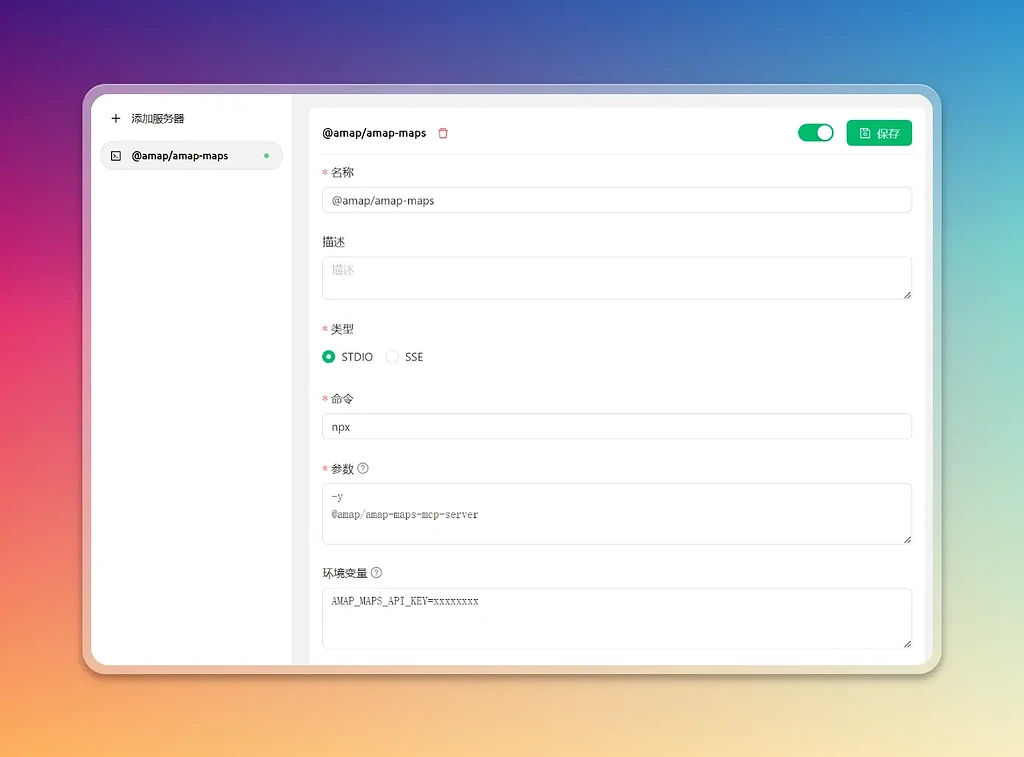The width and height of the screenshot is (1024, 757).
Task: Click the terminal icon beside @amap/amap-maps
Action: click(x=116, y=155)
